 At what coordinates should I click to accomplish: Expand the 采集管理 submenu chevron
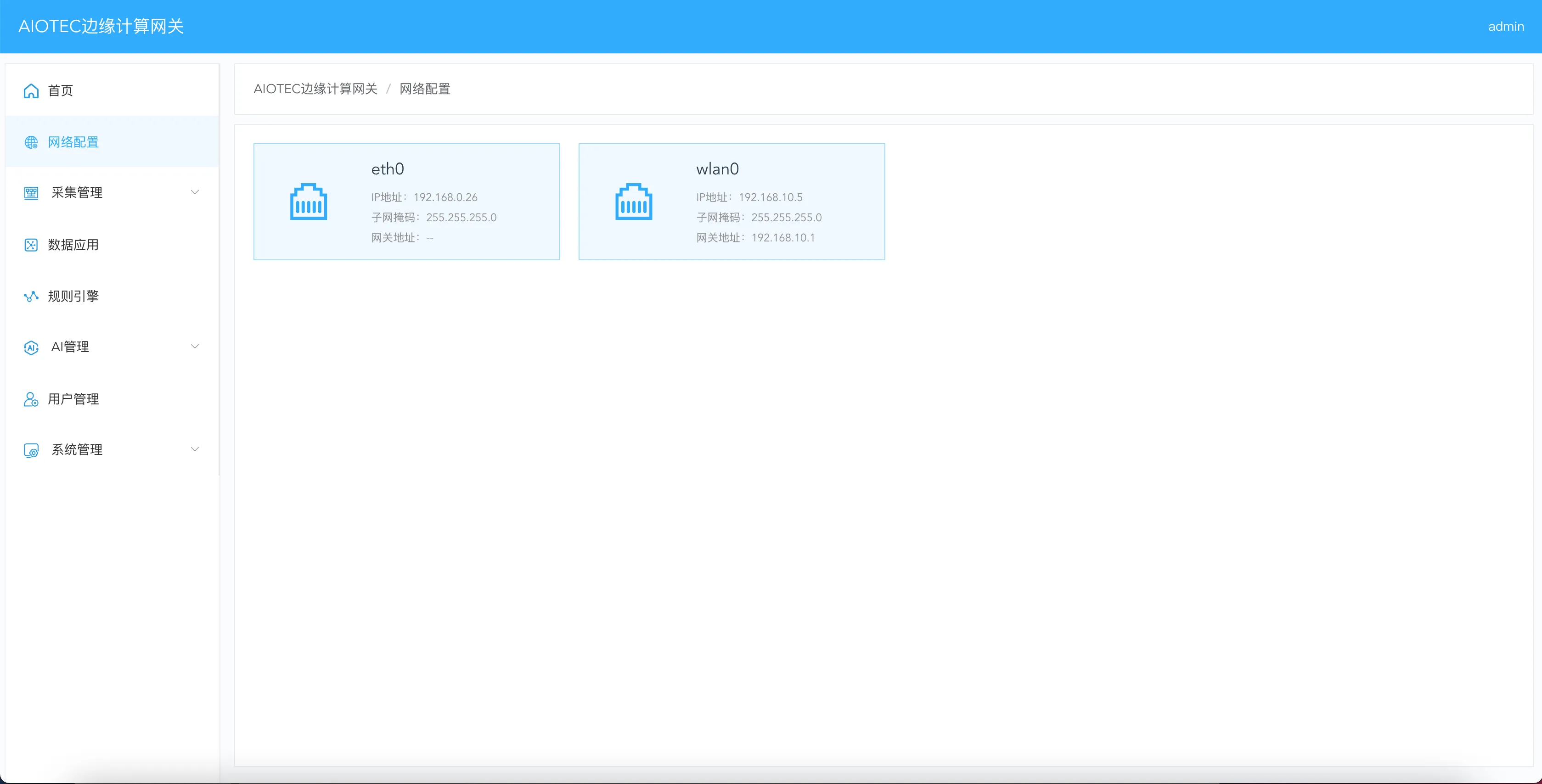[195, 192]
